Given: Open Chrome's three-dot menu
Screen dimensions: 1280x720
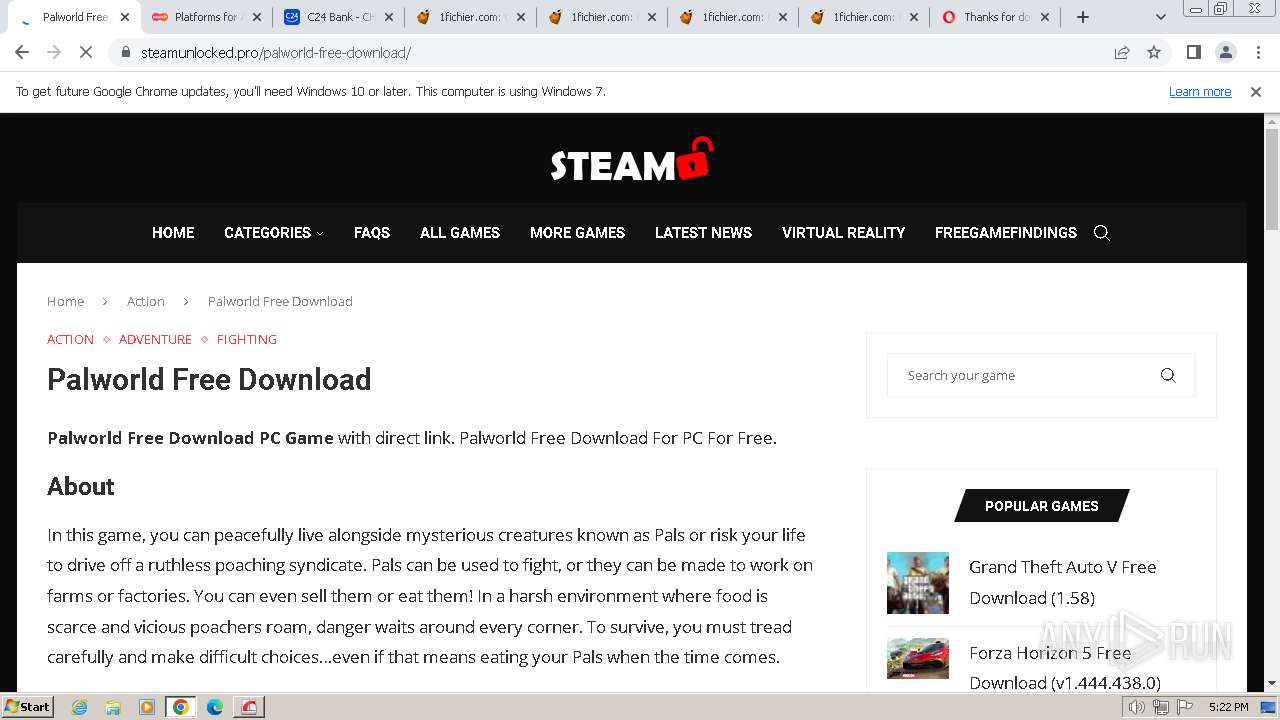Looking at the screenshot, I should point(1258,52).
